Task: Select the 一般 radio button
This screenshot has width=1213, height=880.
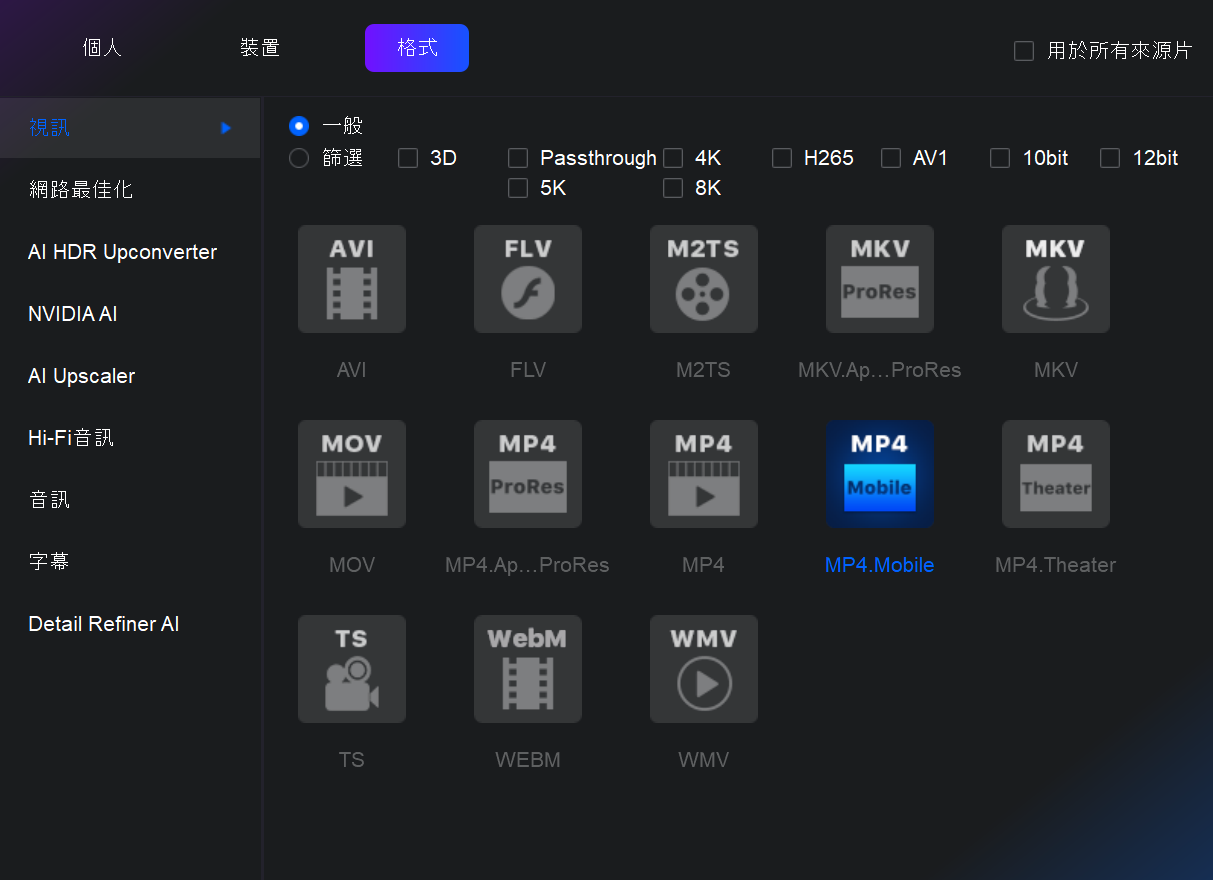Action: click(x=299, y=126)
